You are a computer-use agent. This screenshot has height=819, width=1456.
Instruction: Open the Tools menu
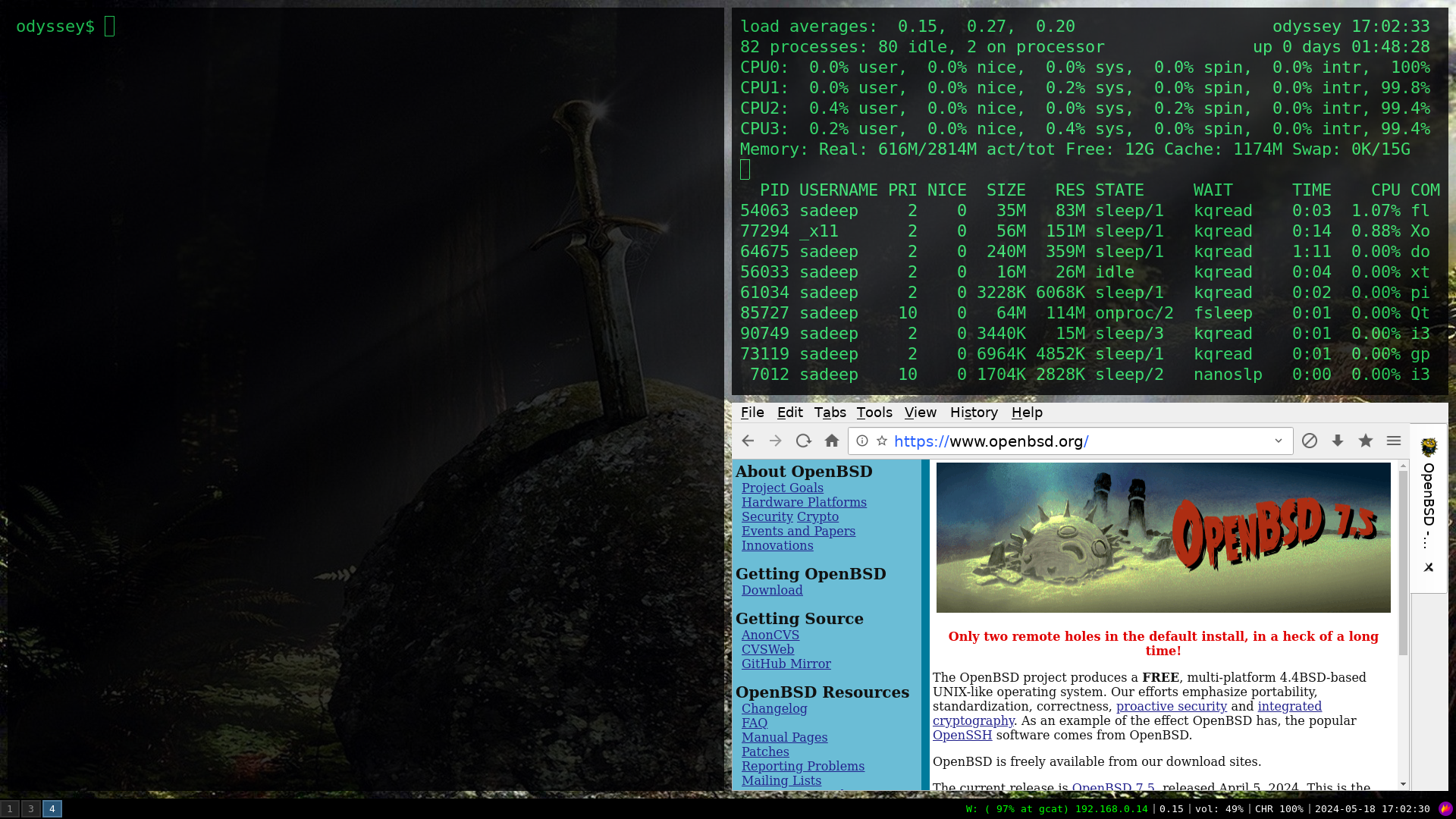pos(874,413)
